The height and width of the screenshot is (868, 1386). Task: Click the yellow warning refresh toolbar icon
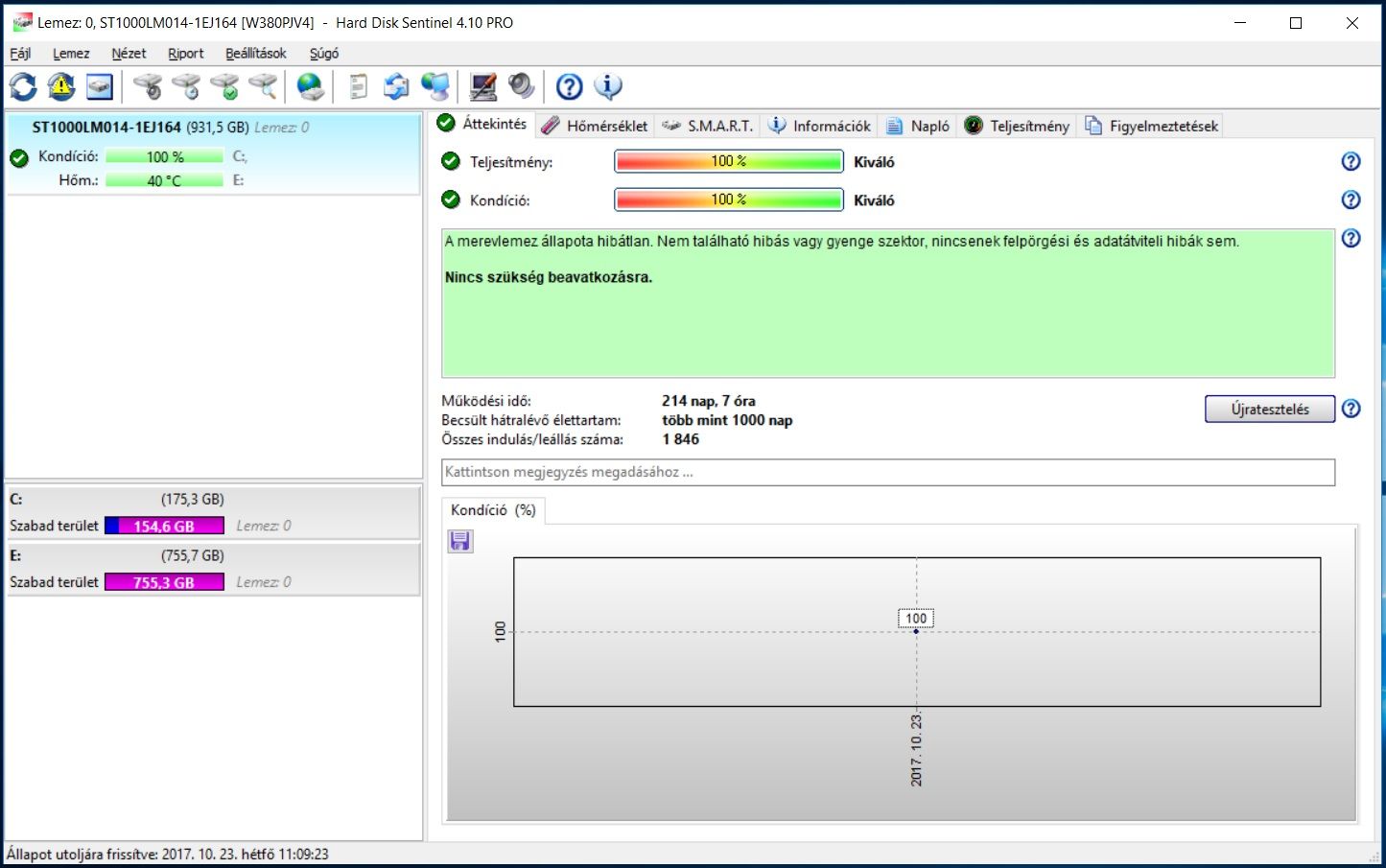61,87
